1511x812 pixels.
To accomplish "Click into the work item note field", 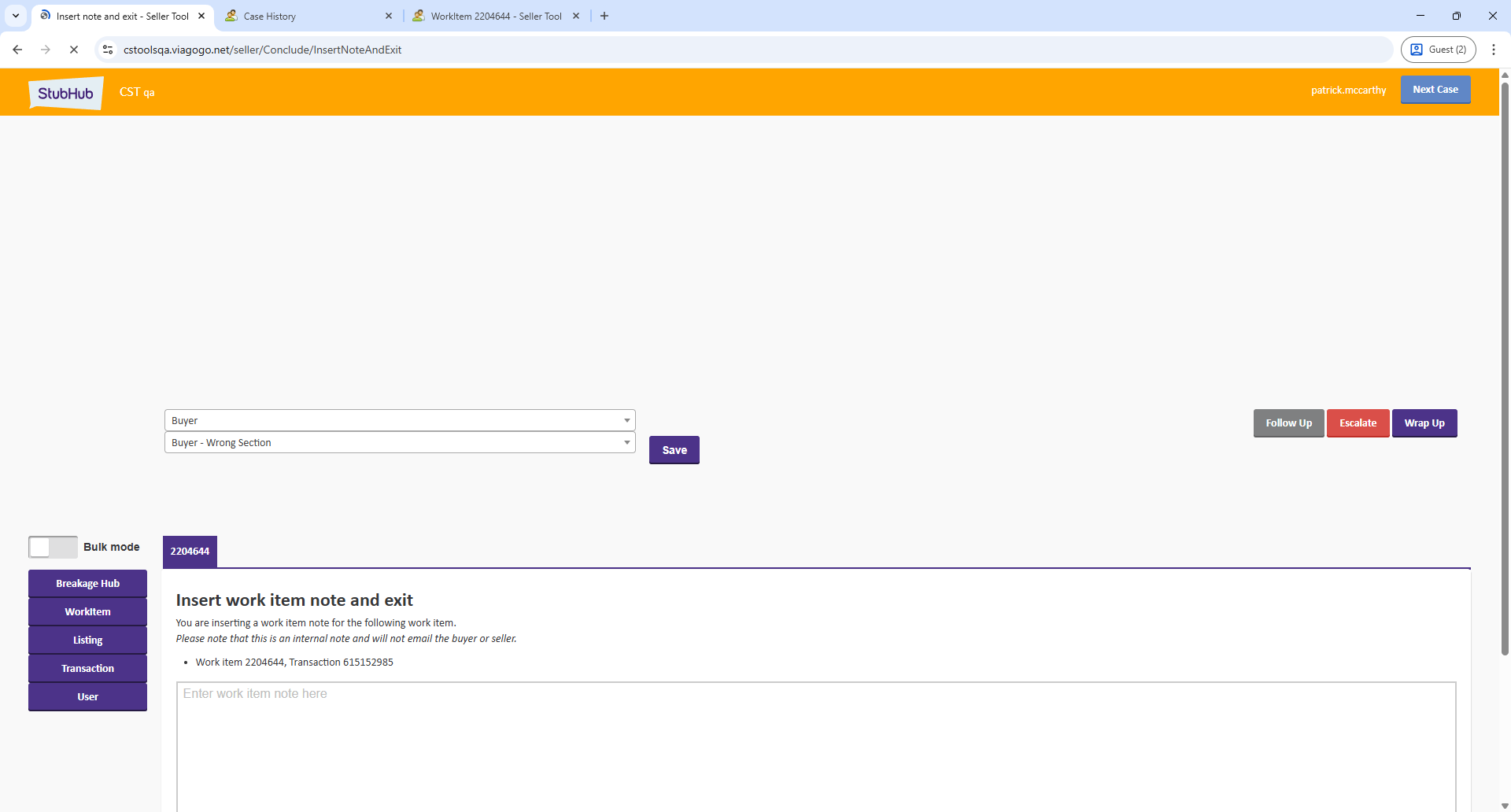I will click(x=815, y=744).
